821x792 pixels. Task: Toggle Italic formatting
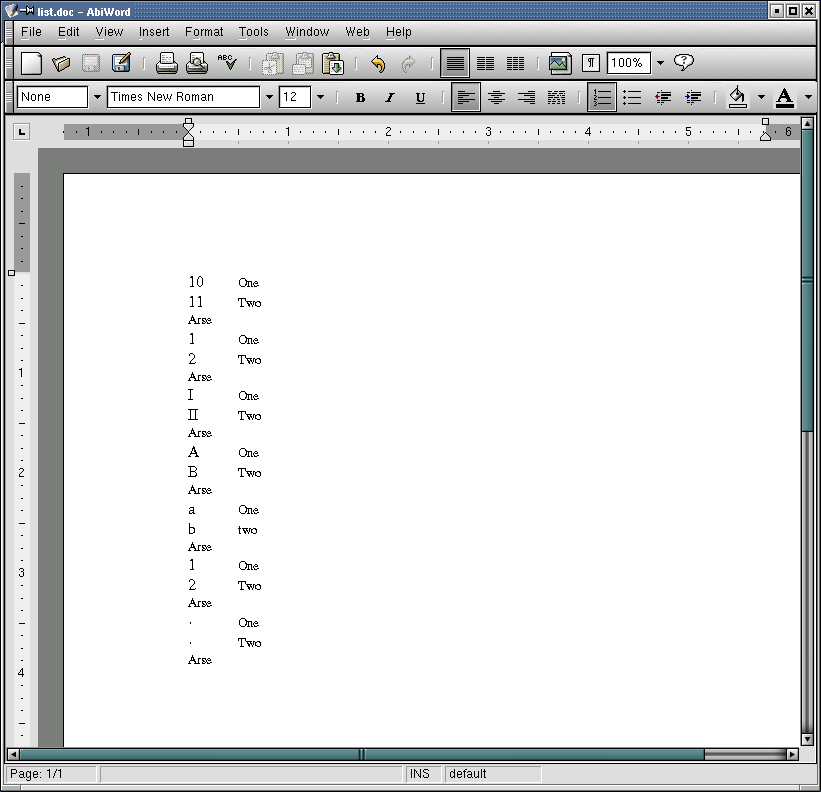click(x=390, y=97)
